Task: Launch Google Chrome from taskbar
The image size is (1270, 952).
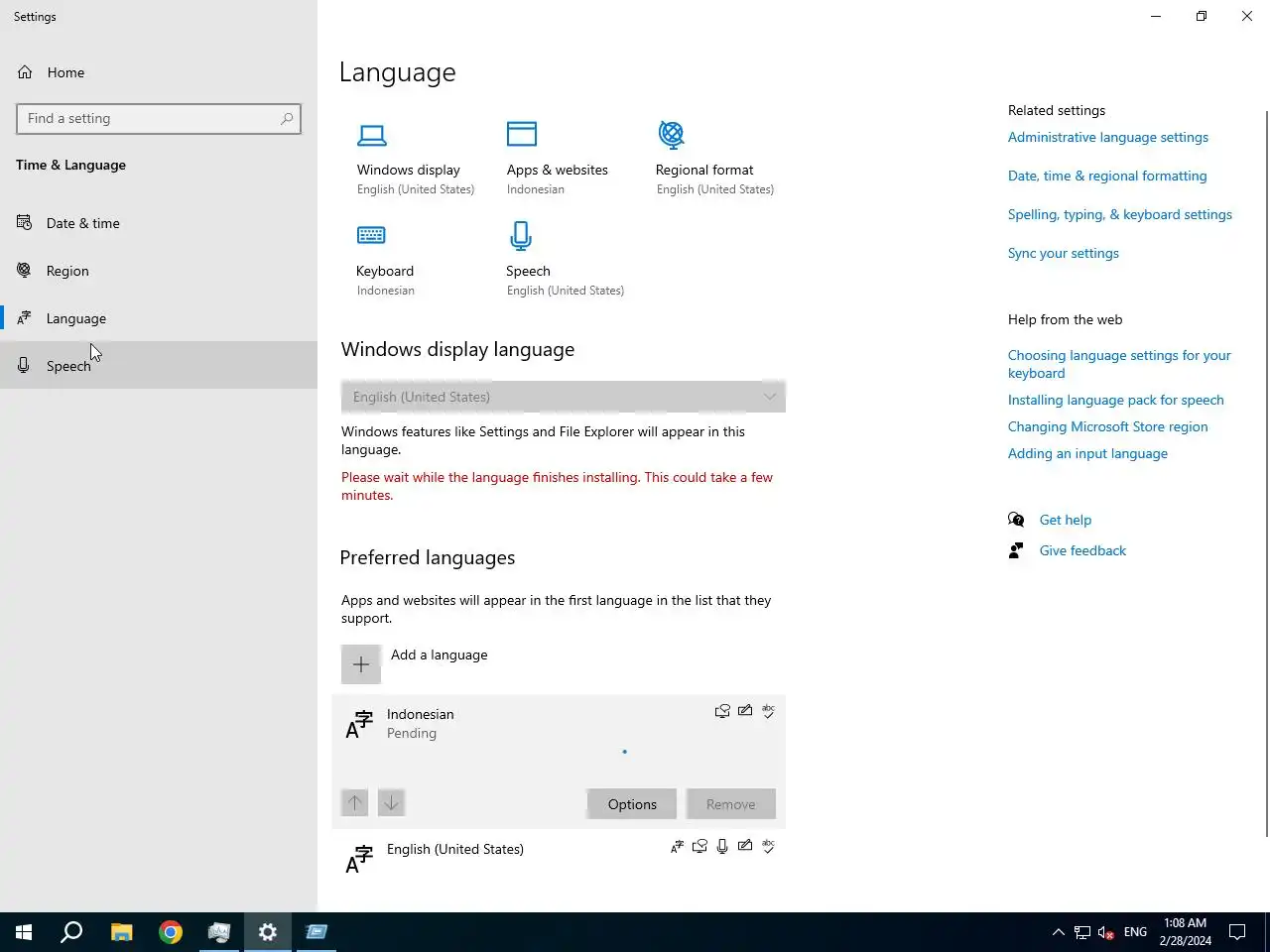Action: pos(171,932)
